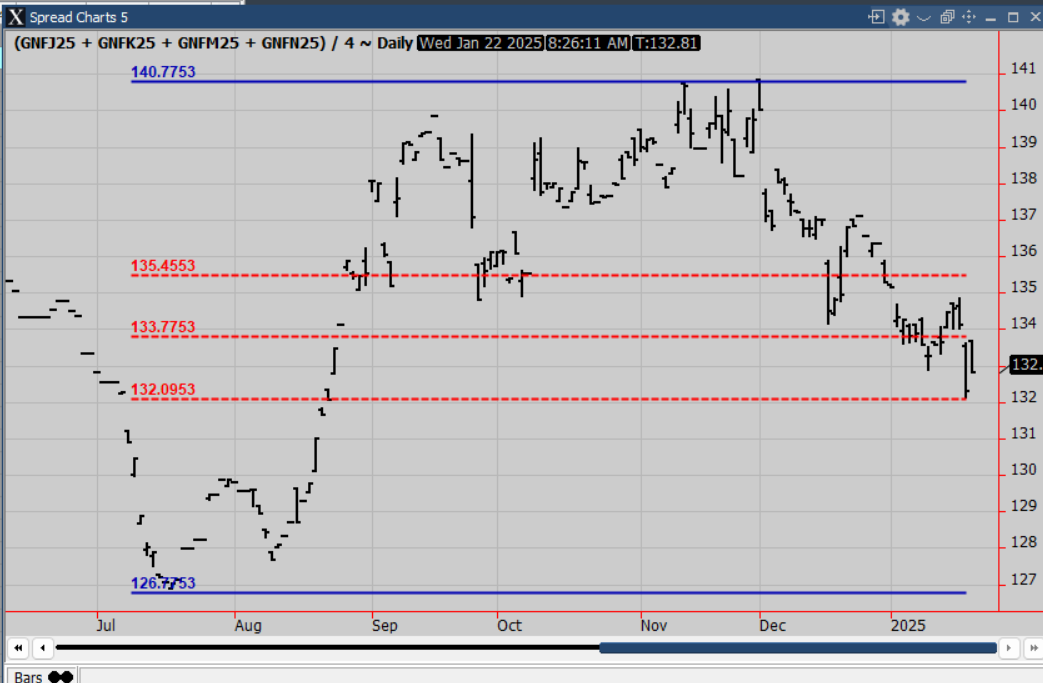The image size is (1043, 683).
Task: Click the Wed Jan 22 2025 date label
Action: point(480,43)
